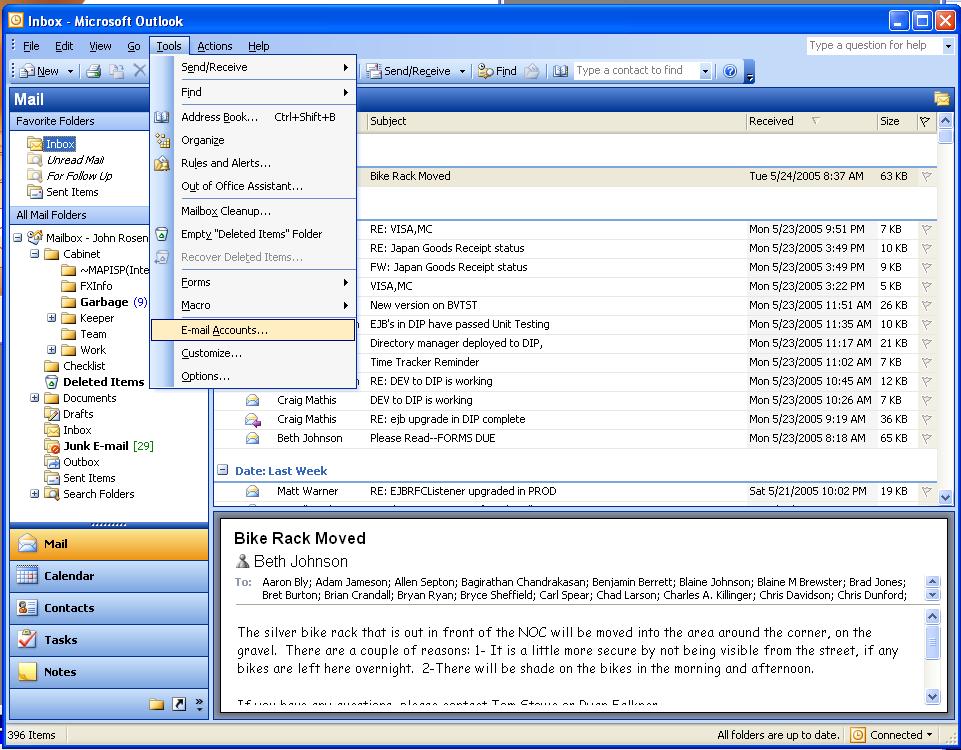Click the Shortcuts icon in navigation pane
This screenshot has width=961, height=750.
pos(179,705)
